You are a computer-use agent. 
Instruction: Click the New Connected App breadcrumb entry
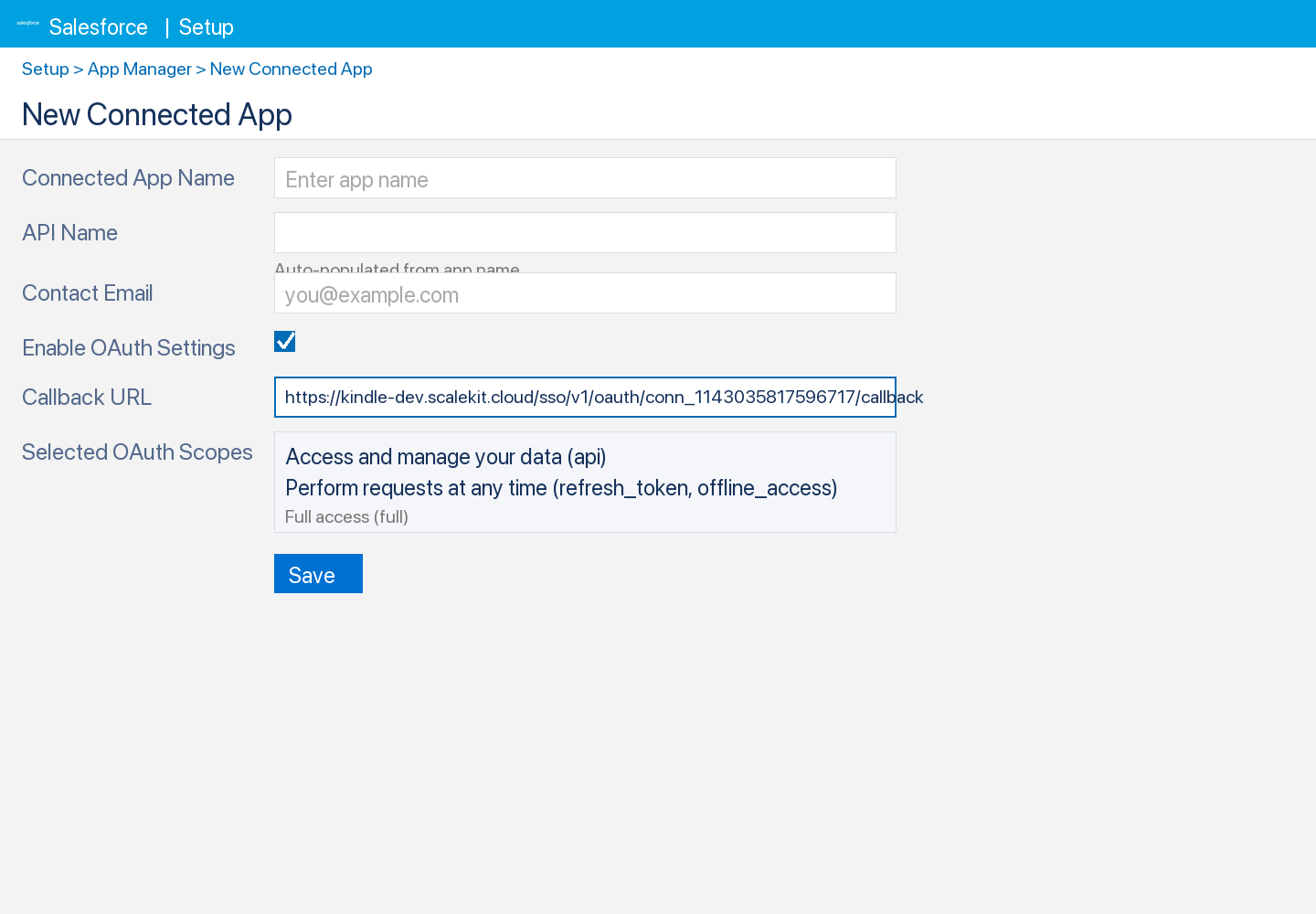coord(291,69)
